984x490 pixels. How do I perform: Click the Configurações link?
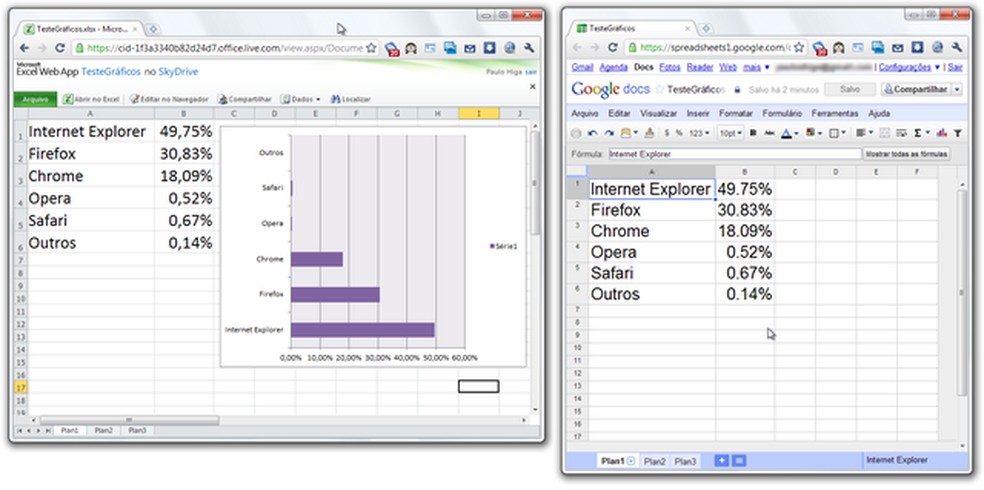pos(905,67)
